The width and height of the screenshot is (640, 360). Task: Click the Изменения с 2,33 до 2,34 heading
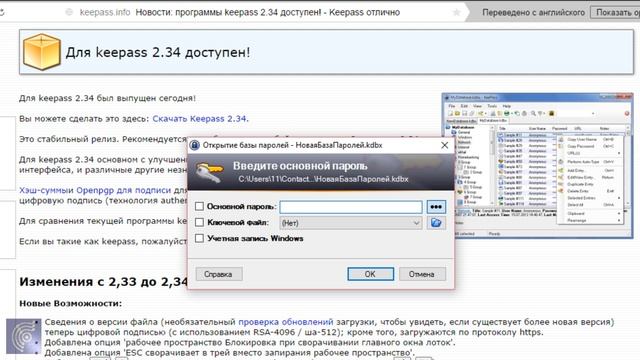tap(103, 282)
